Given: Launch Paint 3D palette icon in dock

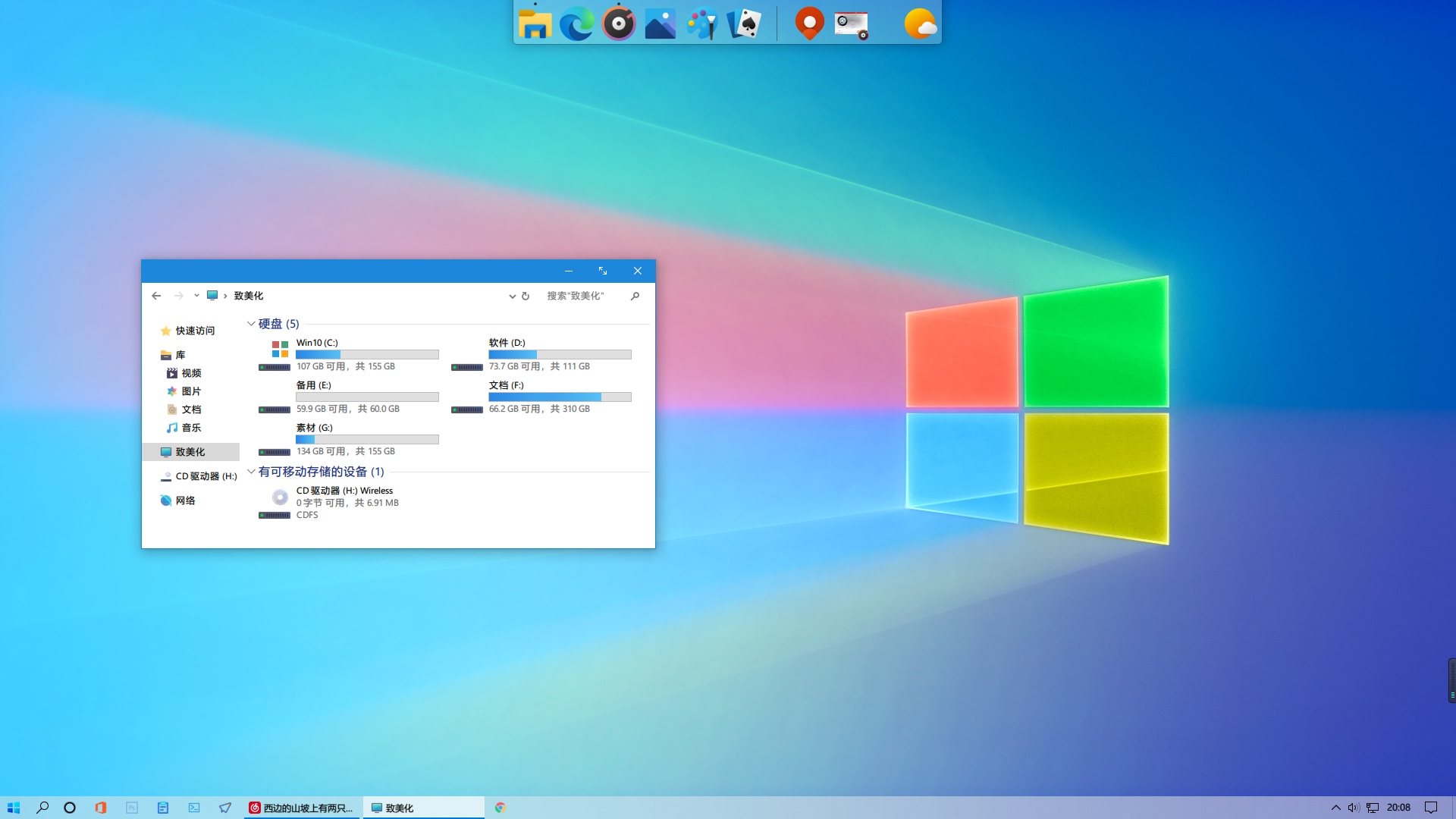Looking at the screenshot, I should click(x=701, y=24).
